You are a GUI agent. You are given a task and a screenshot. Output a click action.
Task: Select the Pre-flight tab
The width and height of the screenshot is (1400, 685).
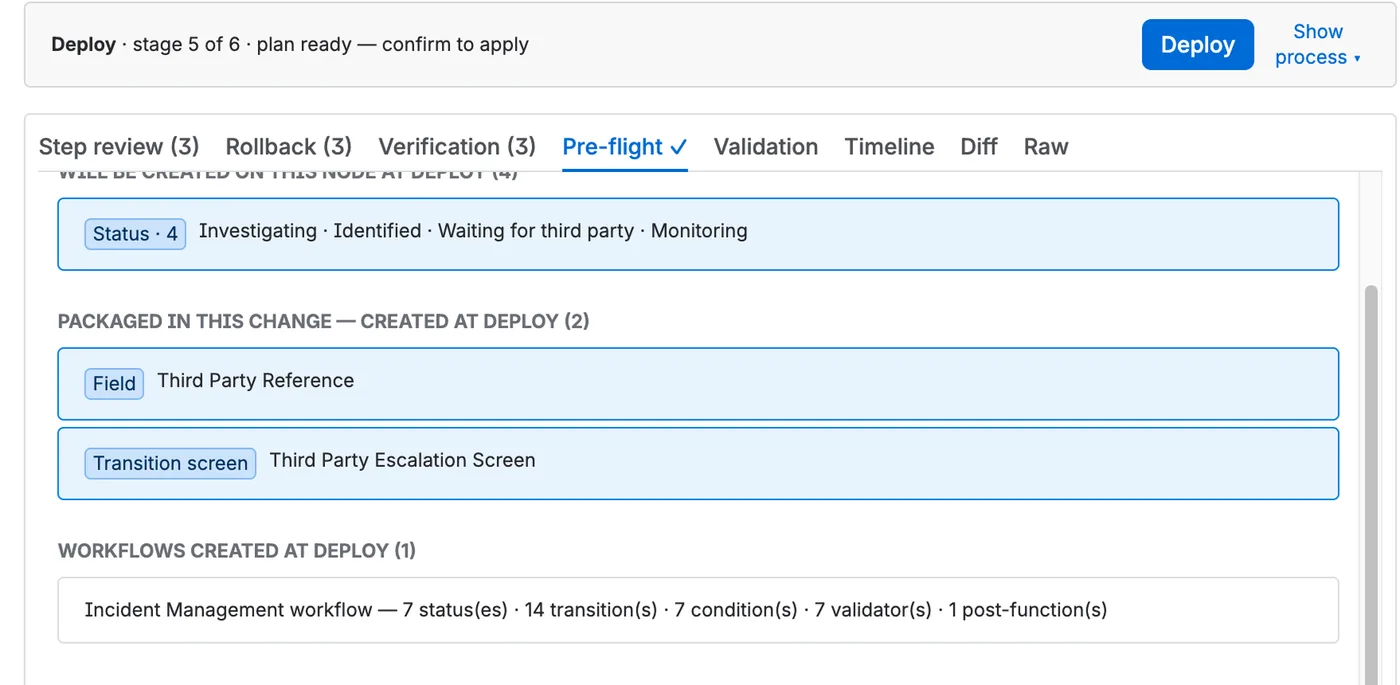pos(625,147)
